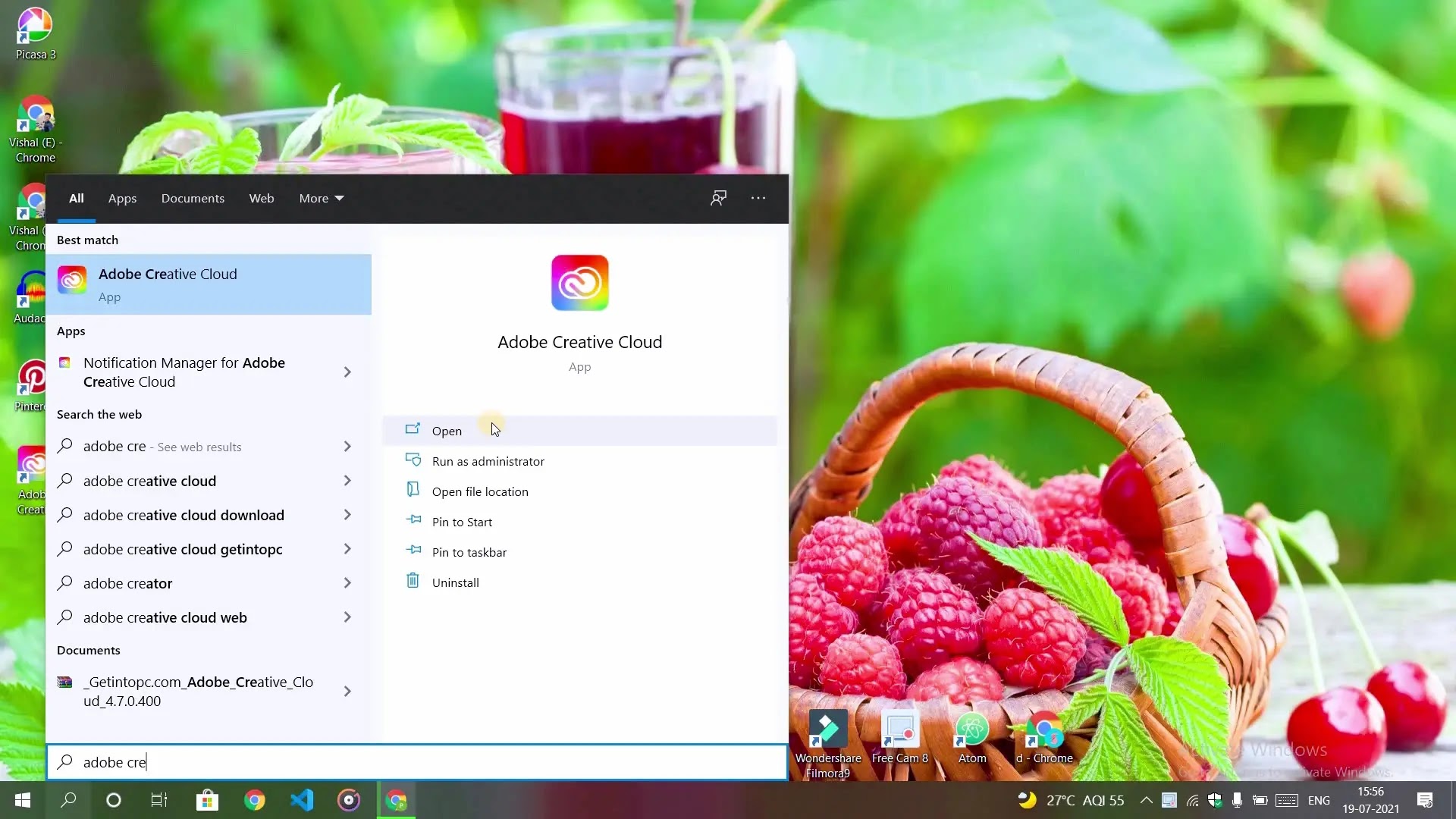1456x819 pixels.
Task: Launch Visual Studio Code from the taskbar
Action: [x=302, y=800]
